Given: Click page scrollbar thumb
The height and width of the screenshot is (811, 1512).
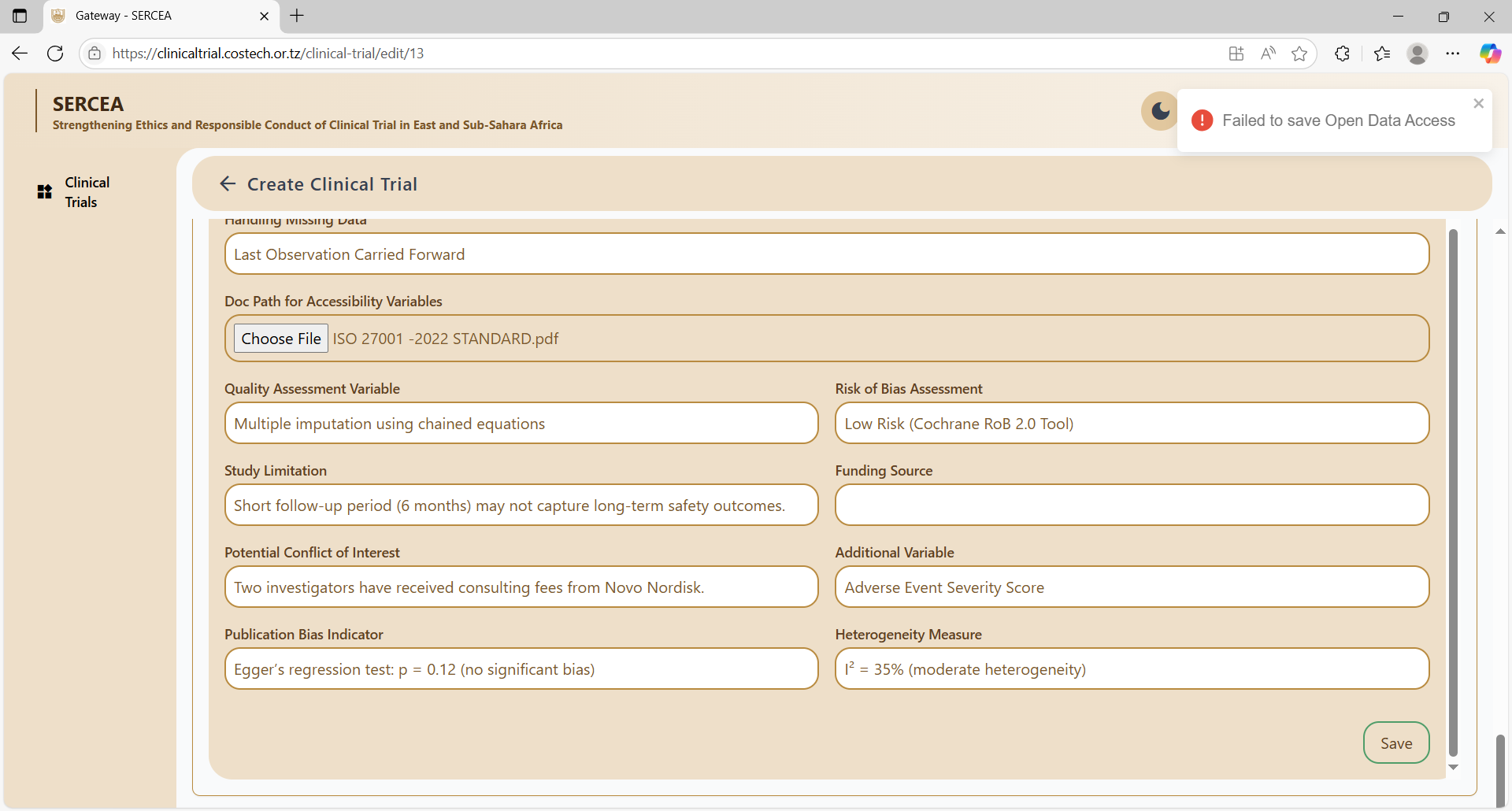Looking at the screenshot, I should (1500, 771).
